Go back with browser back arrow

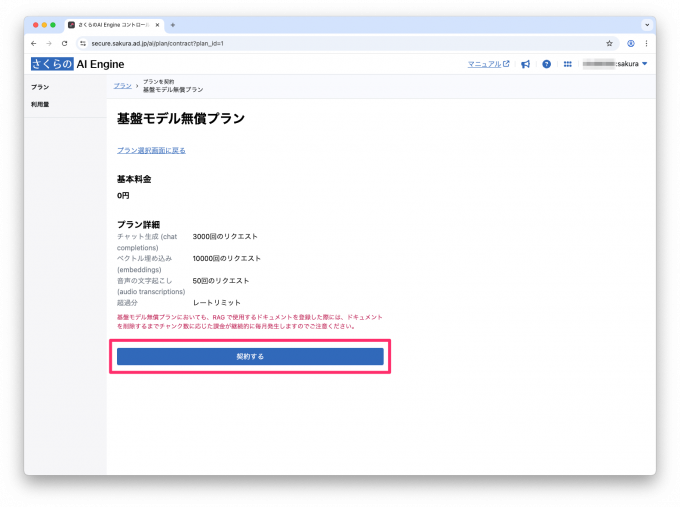(x=33, y=43)
